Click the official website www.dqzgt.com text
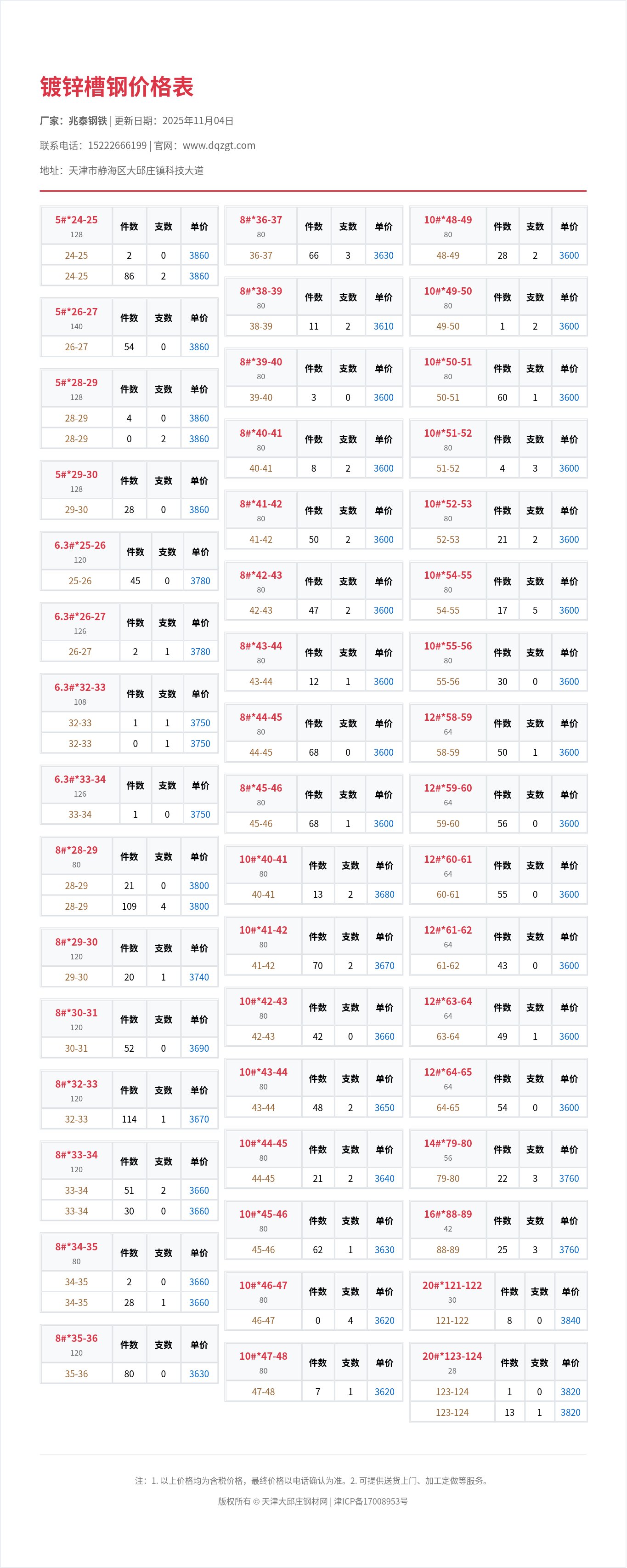 (219, 145)
